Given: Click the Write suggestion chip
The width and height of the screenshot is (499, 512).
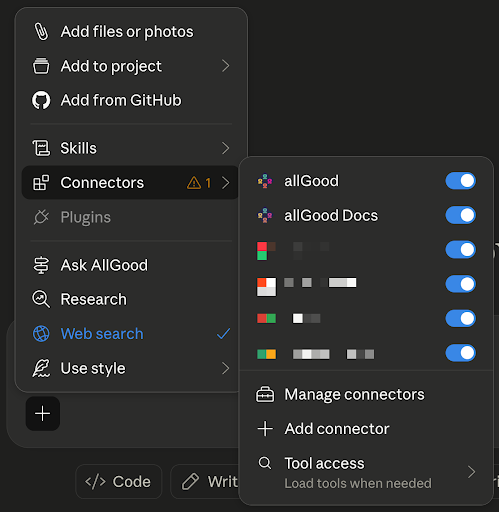Looking at the screenshot, I should click(205, 482).
